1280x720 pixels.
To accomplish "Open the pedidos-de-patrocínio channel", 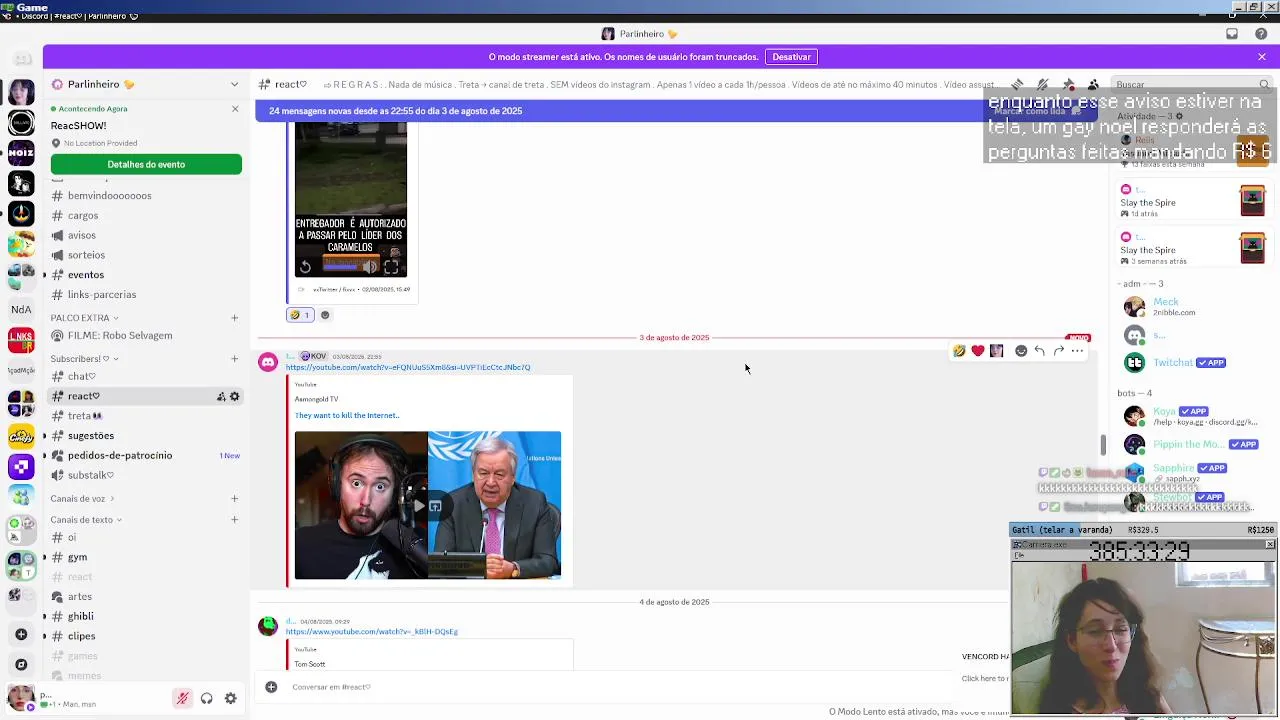I will point(120,456).
